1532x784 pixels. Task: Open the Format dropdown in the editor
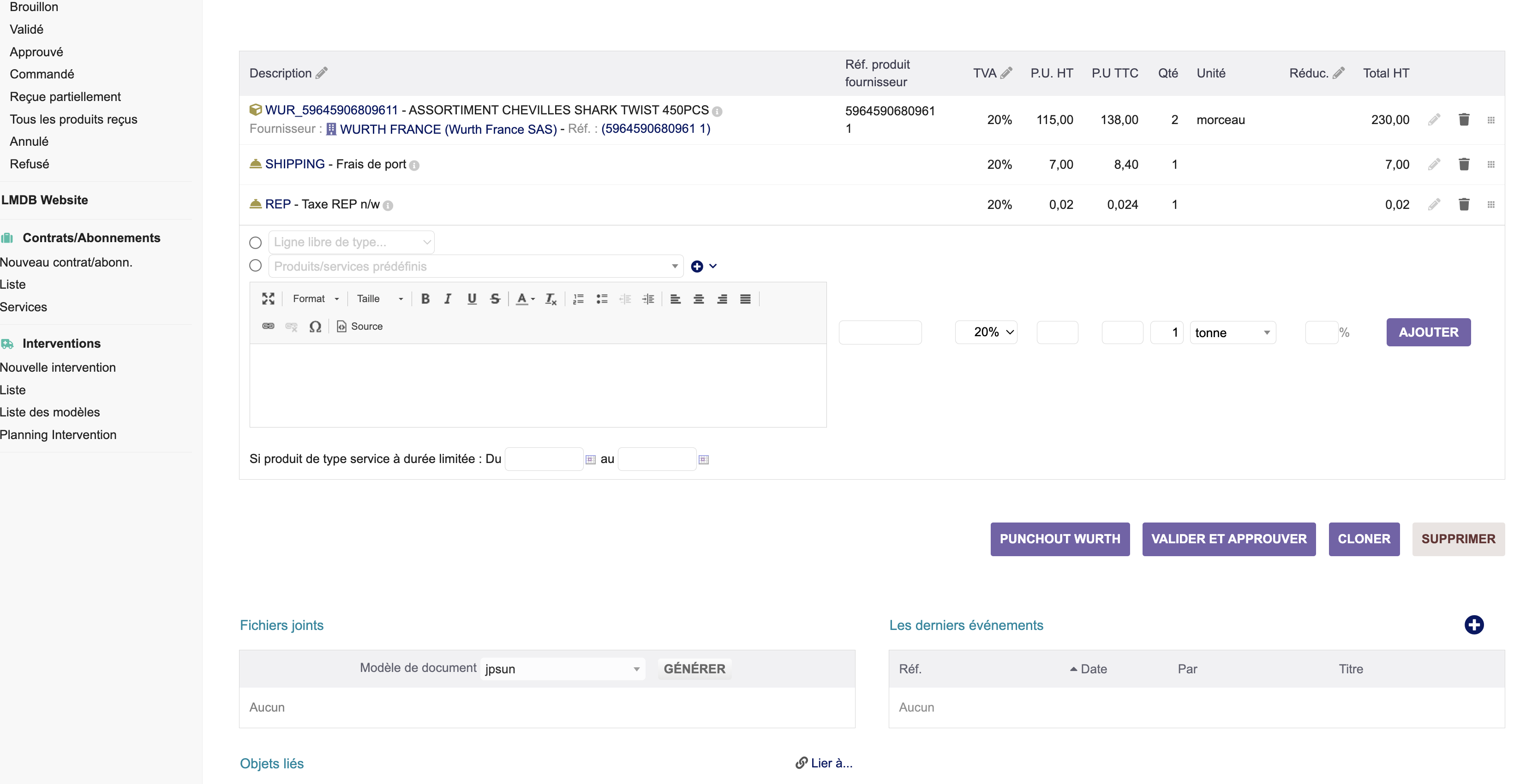click(x=315, y=299)
